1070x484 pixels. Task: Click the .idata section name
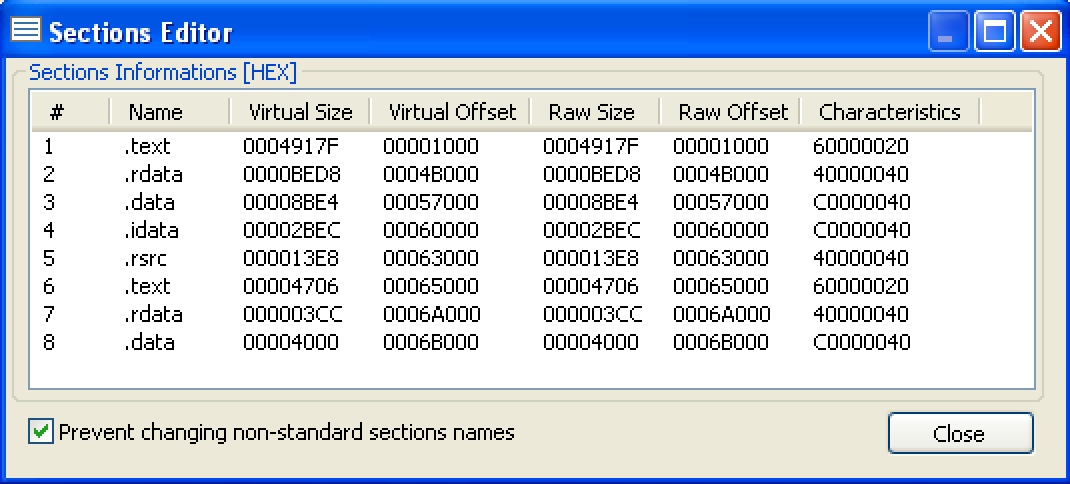pos(151,230)
